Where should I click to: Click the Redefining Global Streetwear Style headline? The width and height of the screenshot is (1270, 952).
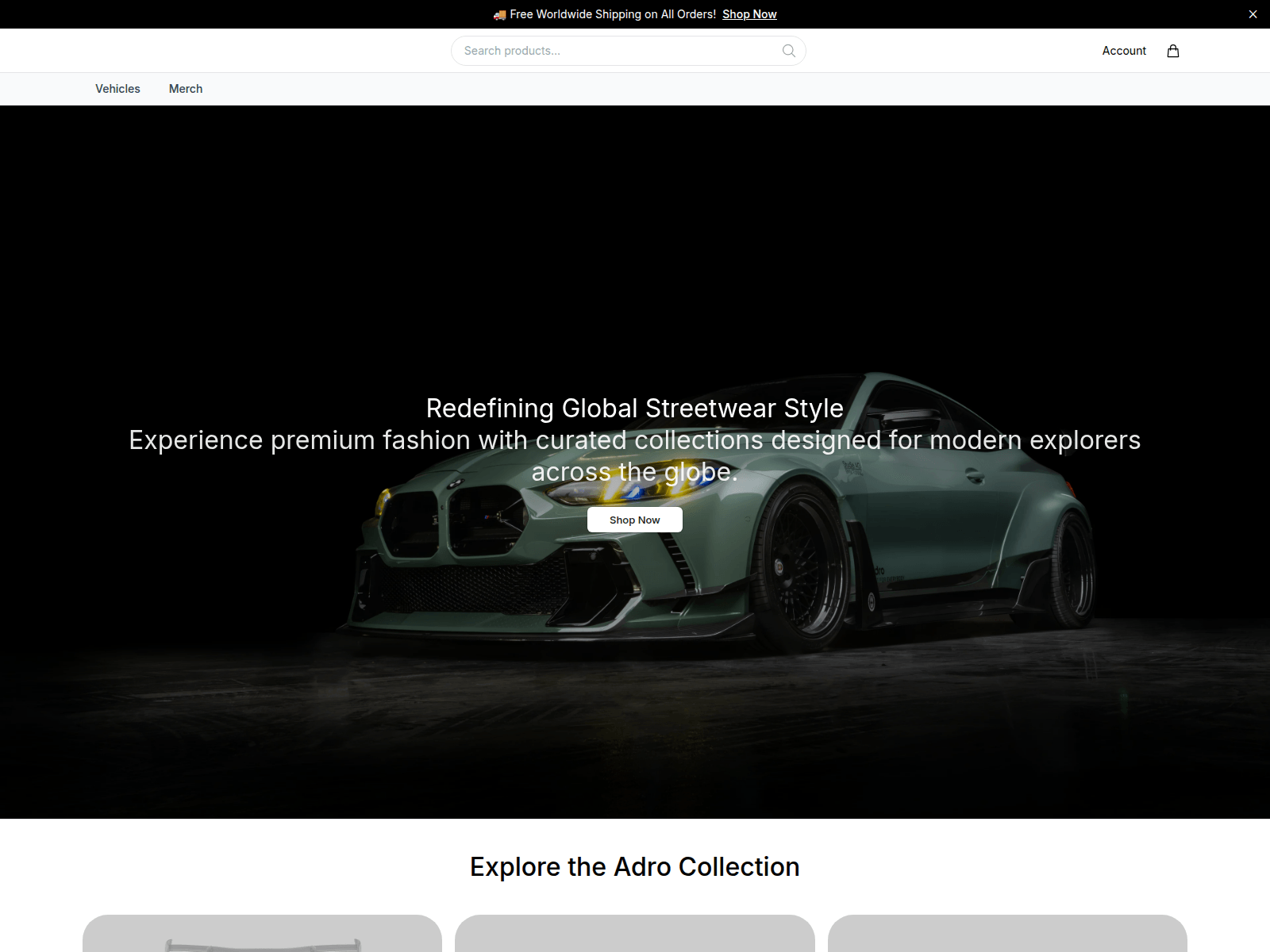[635, 408]
